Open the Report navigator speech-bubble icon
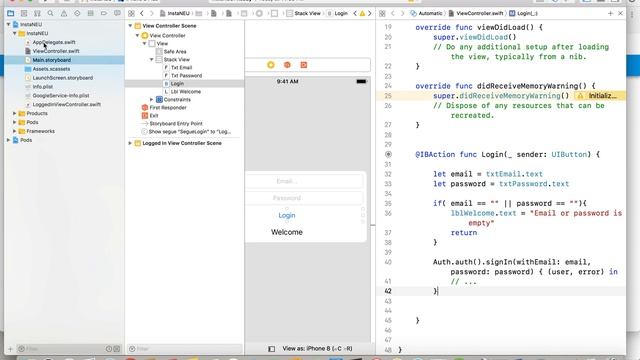The width and height of the screenshot is (640, 360). point(117,13)
